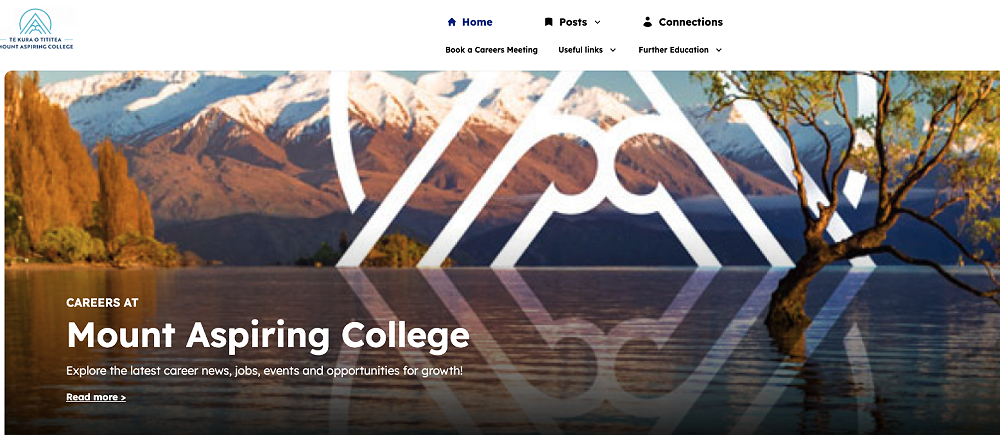Follow the Read more link
This screenshot has width=1000, height=435.
(x=96, y=397)
